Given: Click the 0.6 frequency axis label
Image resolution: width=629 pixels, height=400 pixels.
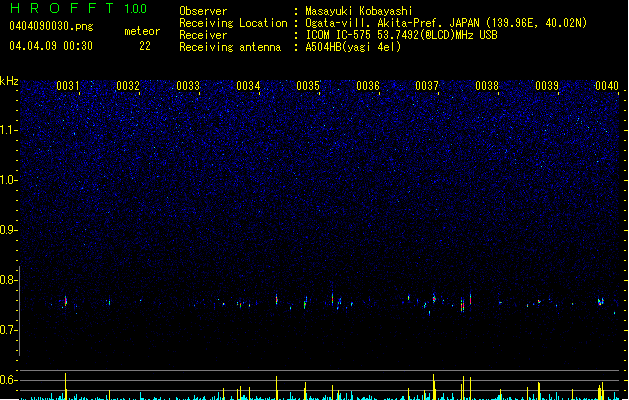Looking at the screenshot, I should pyautogui.click(x=9, y=380).
